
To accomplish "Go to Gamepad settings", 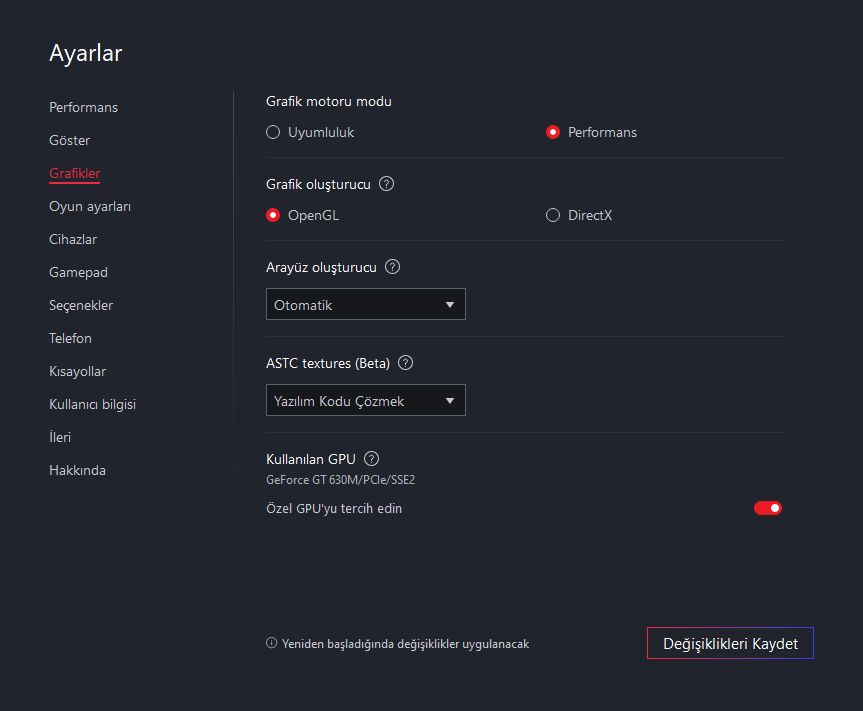I will pyautogui.click(x=78, y=272).
